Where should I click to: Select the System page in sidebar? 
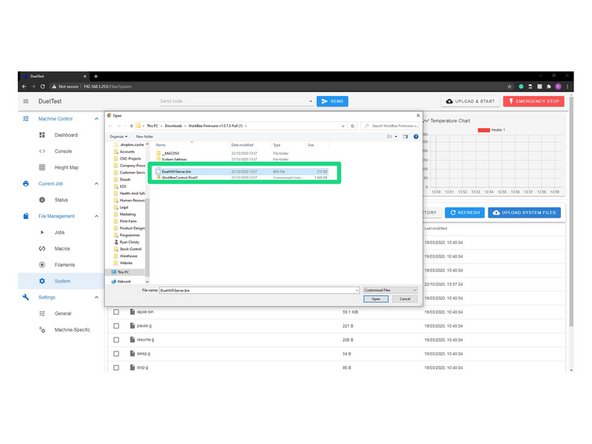click(x=61, y=281)
